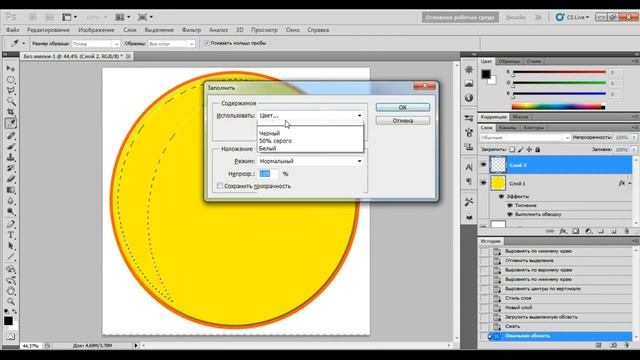Image resolution: width=640 pixels, height=360 pixels.
Task: Toggle visibility of Эффекты
Action: coord(501,196)
